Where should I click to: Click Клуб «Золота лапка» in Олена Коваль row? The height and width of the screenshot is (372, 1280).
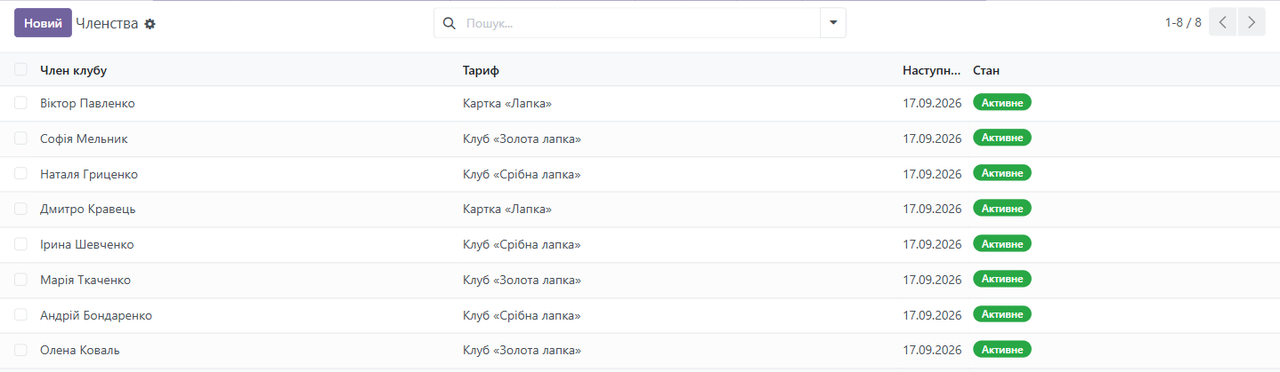[x=522, y=350]
